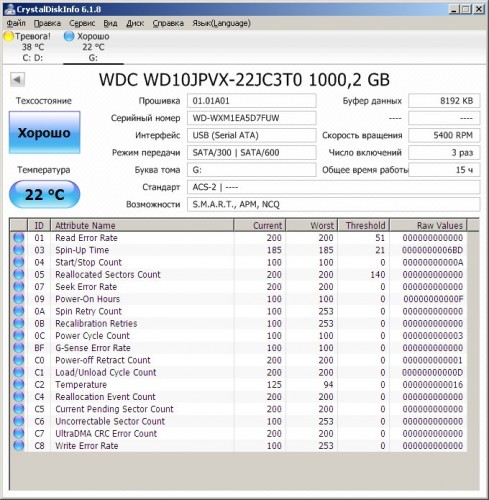This screenshot has width=489, height=500.
Task: Click the previous disk arrow icon
Action: (17, 80)
